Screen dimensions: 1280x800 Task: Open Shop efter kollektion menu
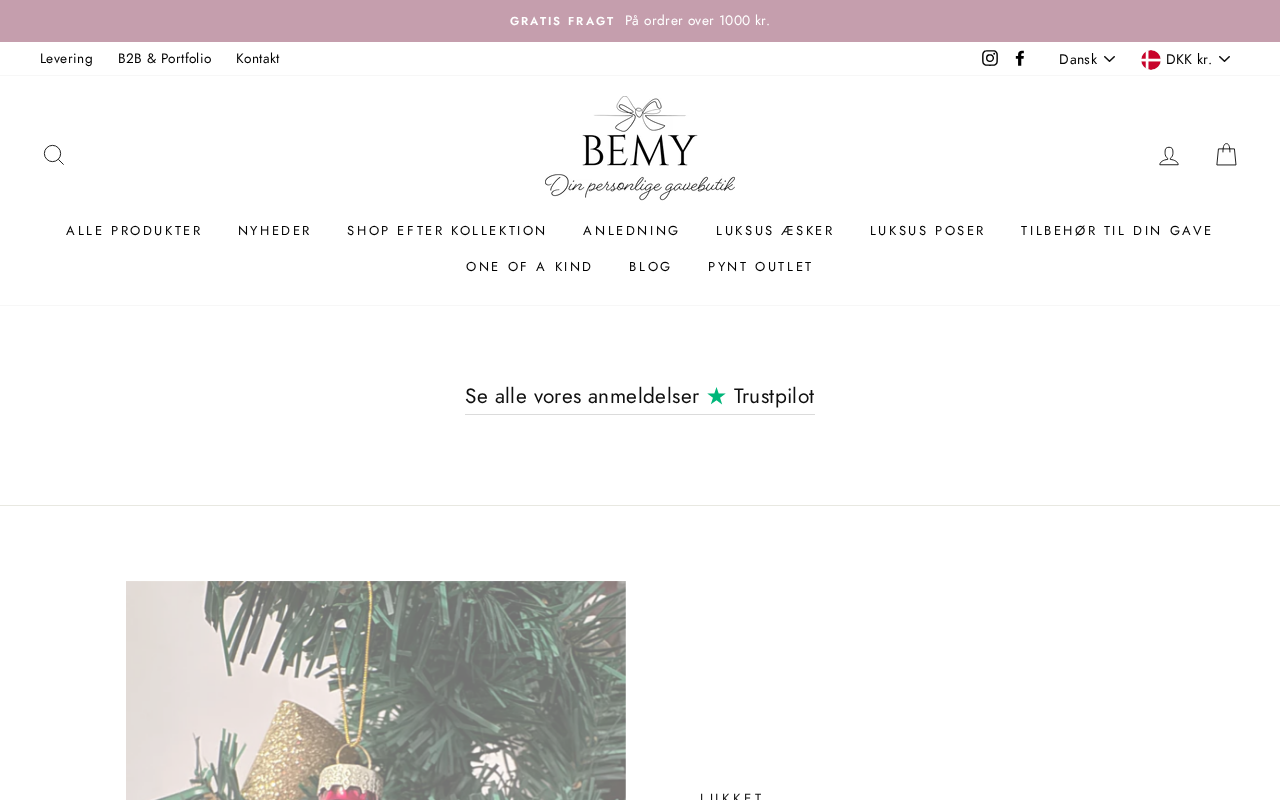pyautogui.click(x=447, y=231)
